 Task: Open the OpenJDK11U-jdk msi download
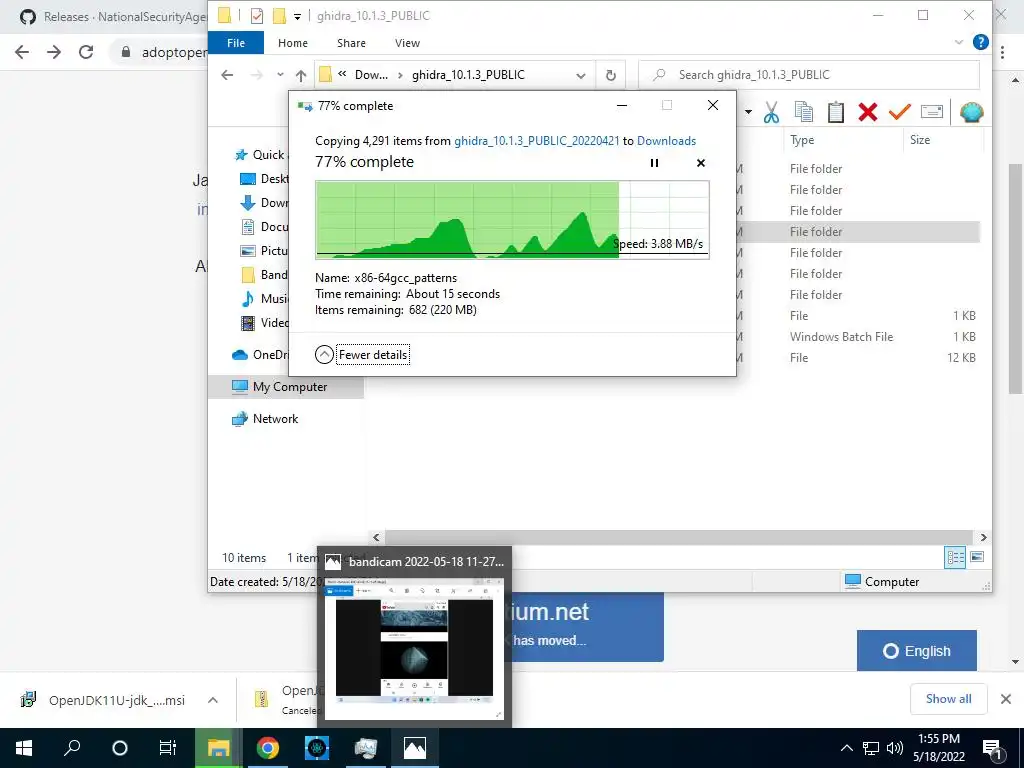(103, 700)
